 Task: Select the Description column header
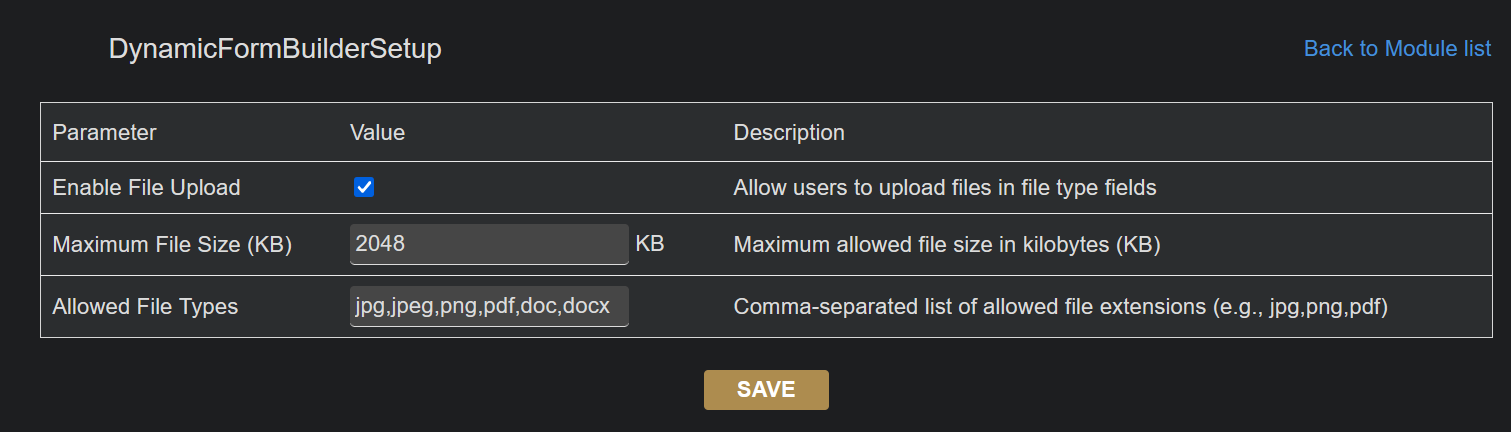coord(789,132)
